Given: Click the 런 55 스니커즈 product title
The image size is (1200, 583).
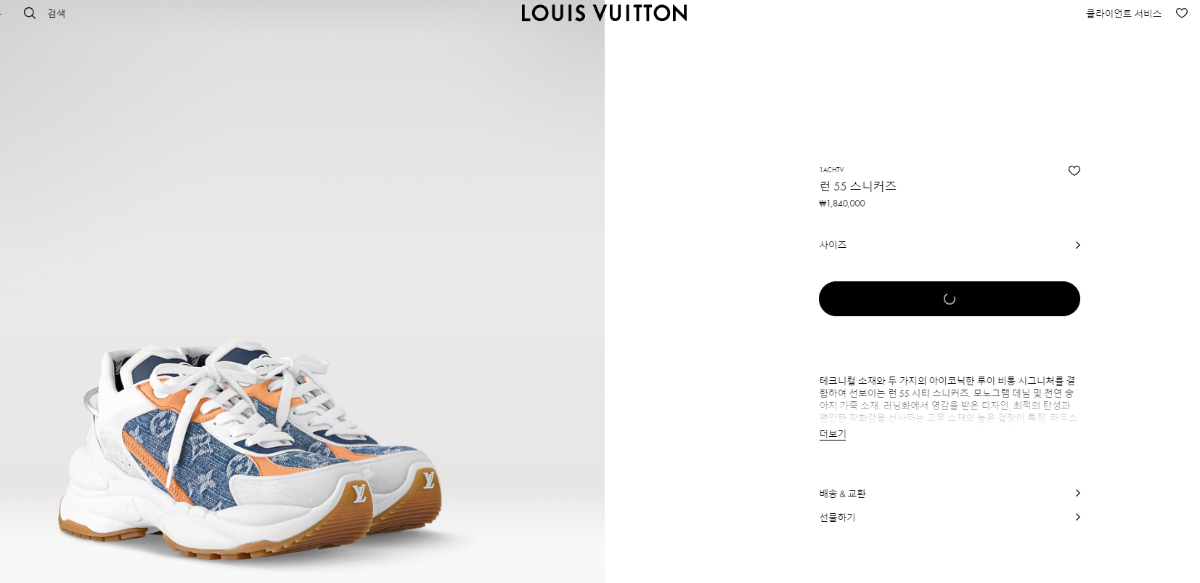Looking at the screenshot, I should pyautogui.click(x=858, y=186).
